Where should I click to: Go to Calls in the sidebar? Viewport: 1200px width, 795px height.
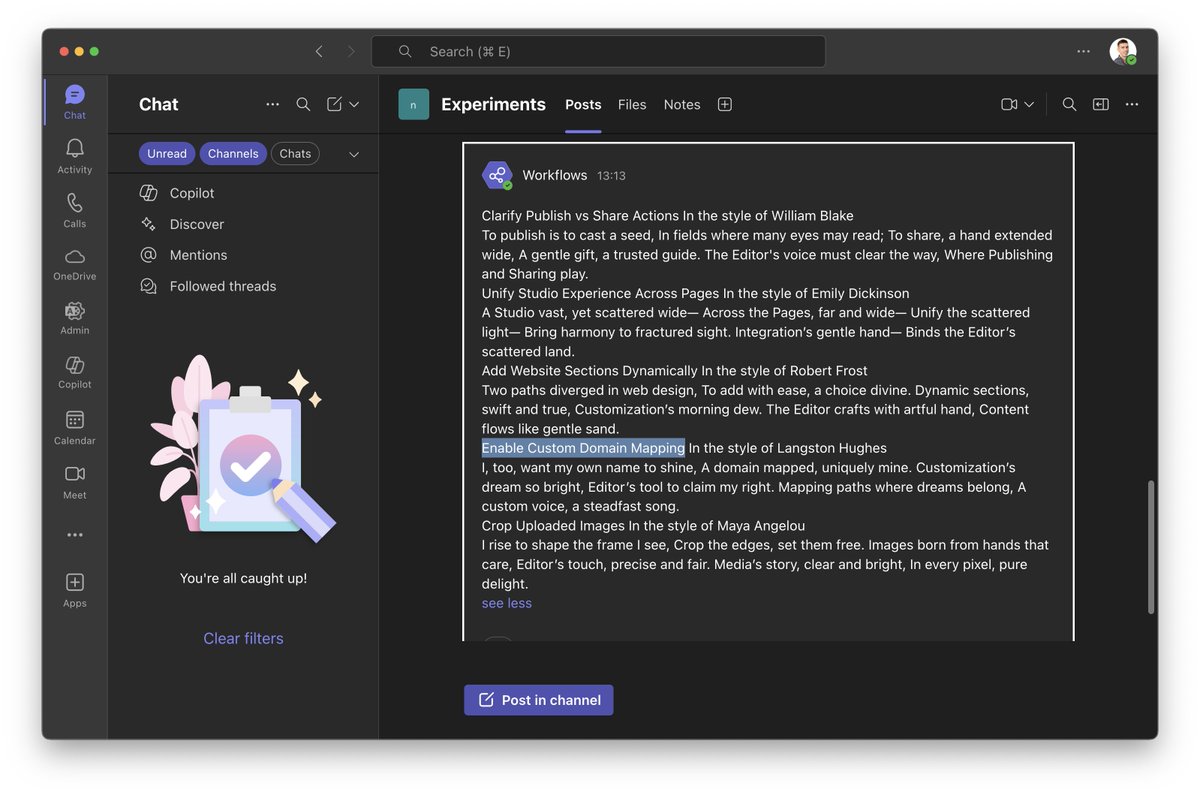(x=75, y=210)
